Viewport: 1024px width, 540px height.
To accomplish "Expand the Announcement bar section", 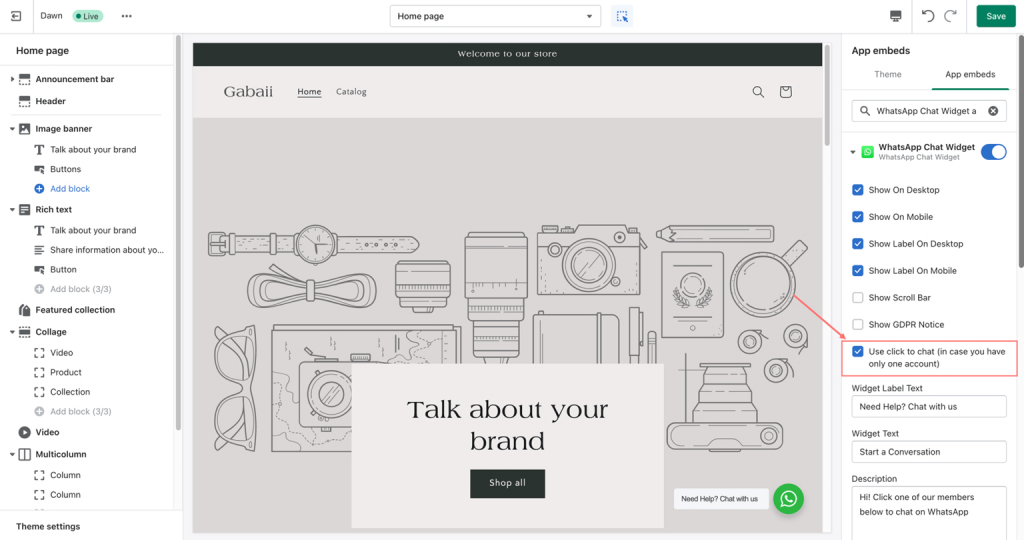I will coord(12,79).
